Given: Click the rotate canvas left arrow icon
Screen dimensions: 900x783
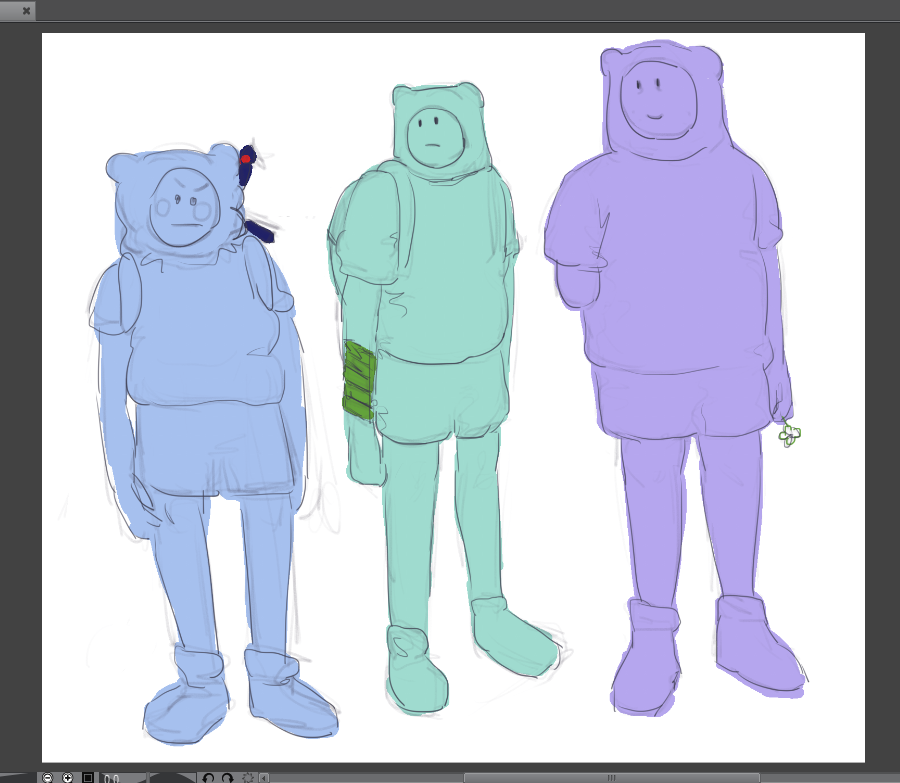Looking at the screenshot, I should (x=208, y=778).
